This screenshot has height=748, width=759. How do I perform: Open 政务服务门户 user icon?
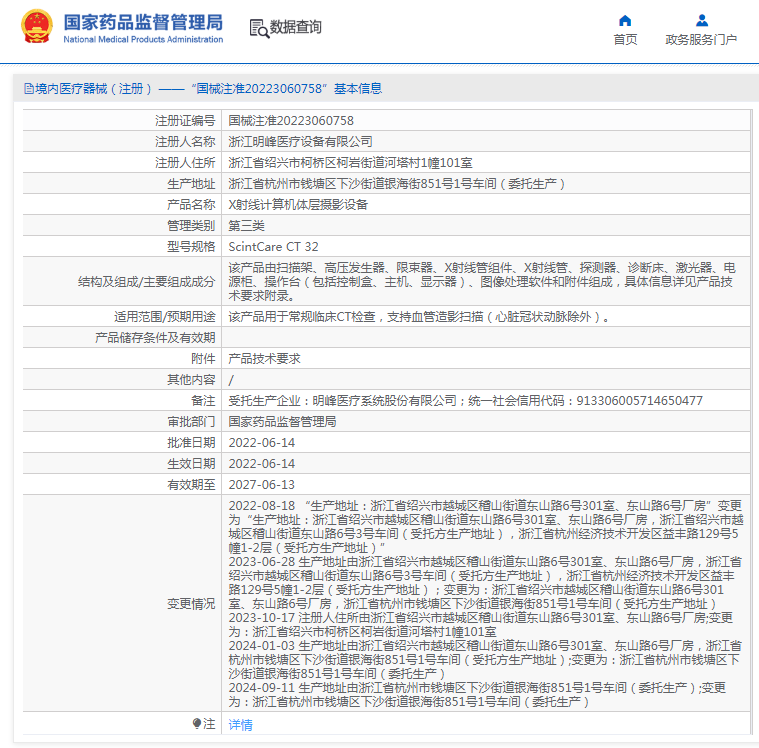click(701, 20)
